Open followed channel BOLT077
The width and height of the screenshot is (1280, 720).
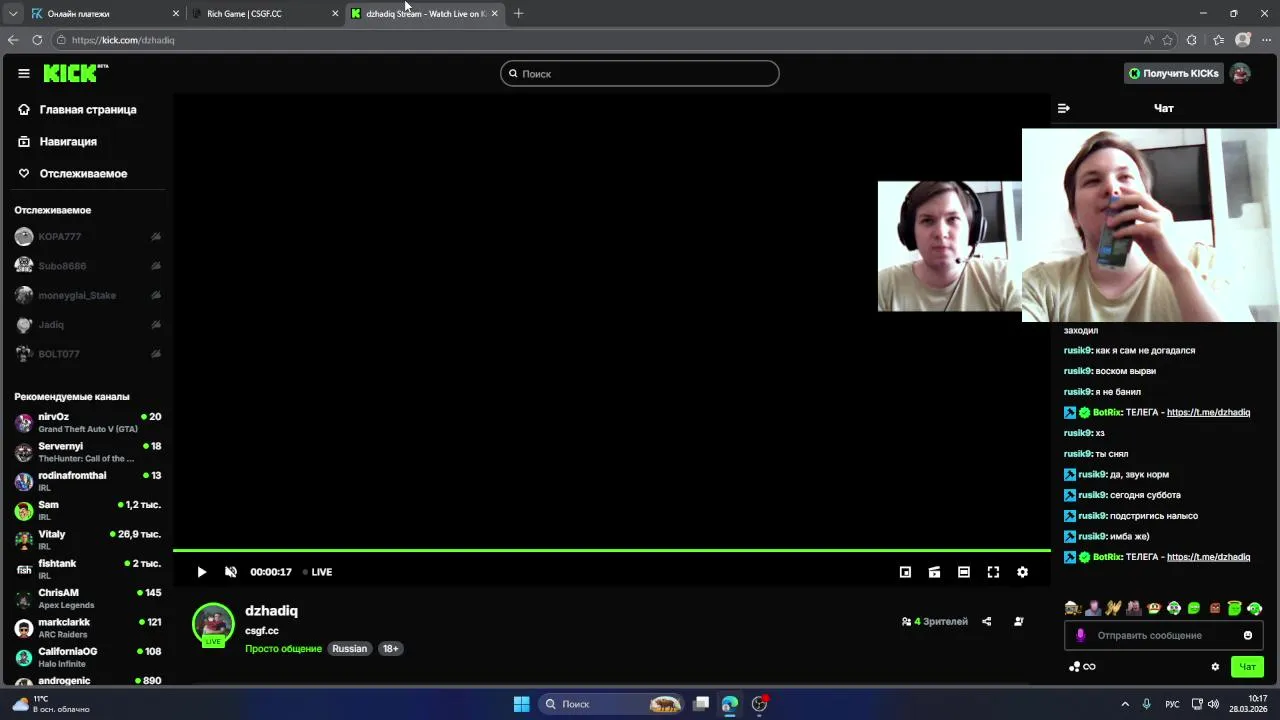click(x=88, y=354)
